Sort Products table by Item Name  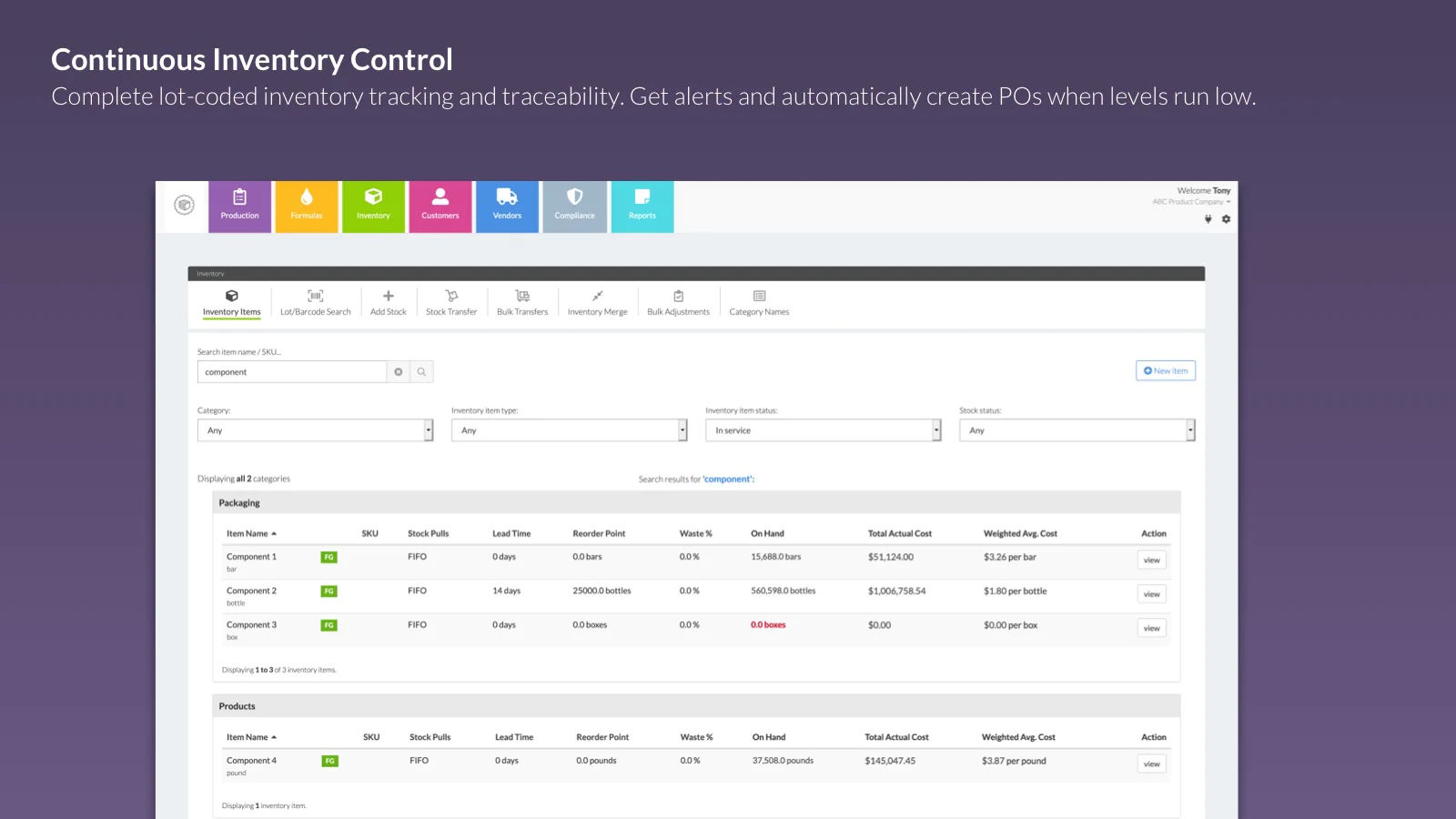coord(251,738)
